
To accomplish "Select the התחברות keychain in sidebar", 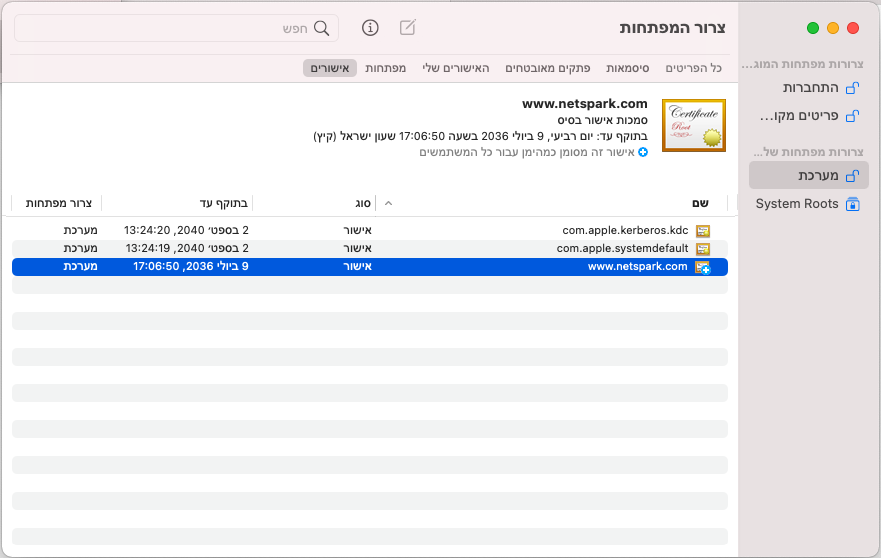I will pos(809,88).
